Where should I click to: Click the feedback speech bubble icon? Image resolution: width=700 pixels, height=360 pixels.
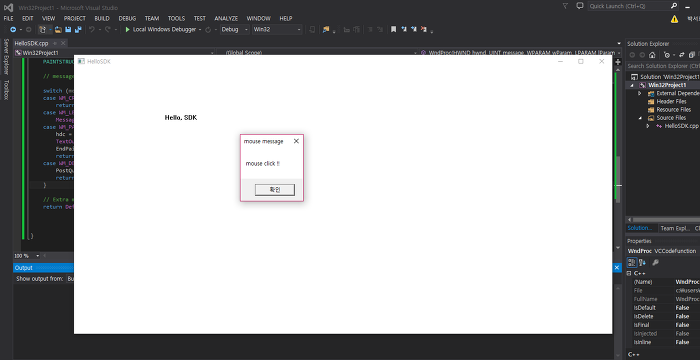pos(580,6)
